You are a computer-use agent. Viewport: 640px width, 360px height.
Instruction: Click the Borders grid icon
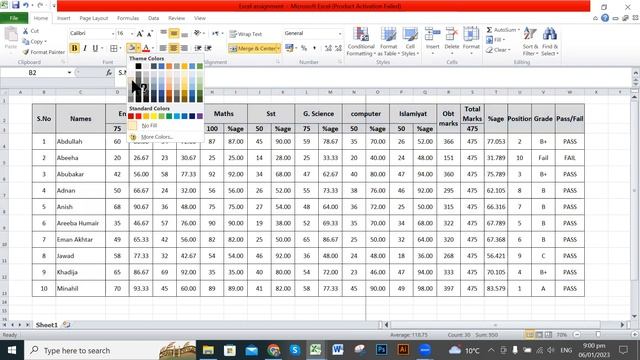pos(114,48)
